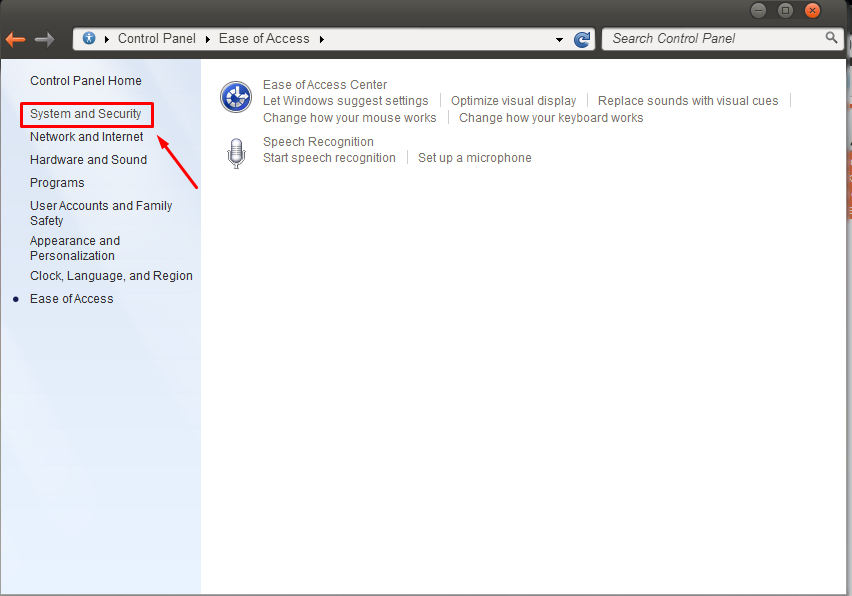The image size is (852, 596).
Task: Select the System and Security category
Action: click(87, 114)
